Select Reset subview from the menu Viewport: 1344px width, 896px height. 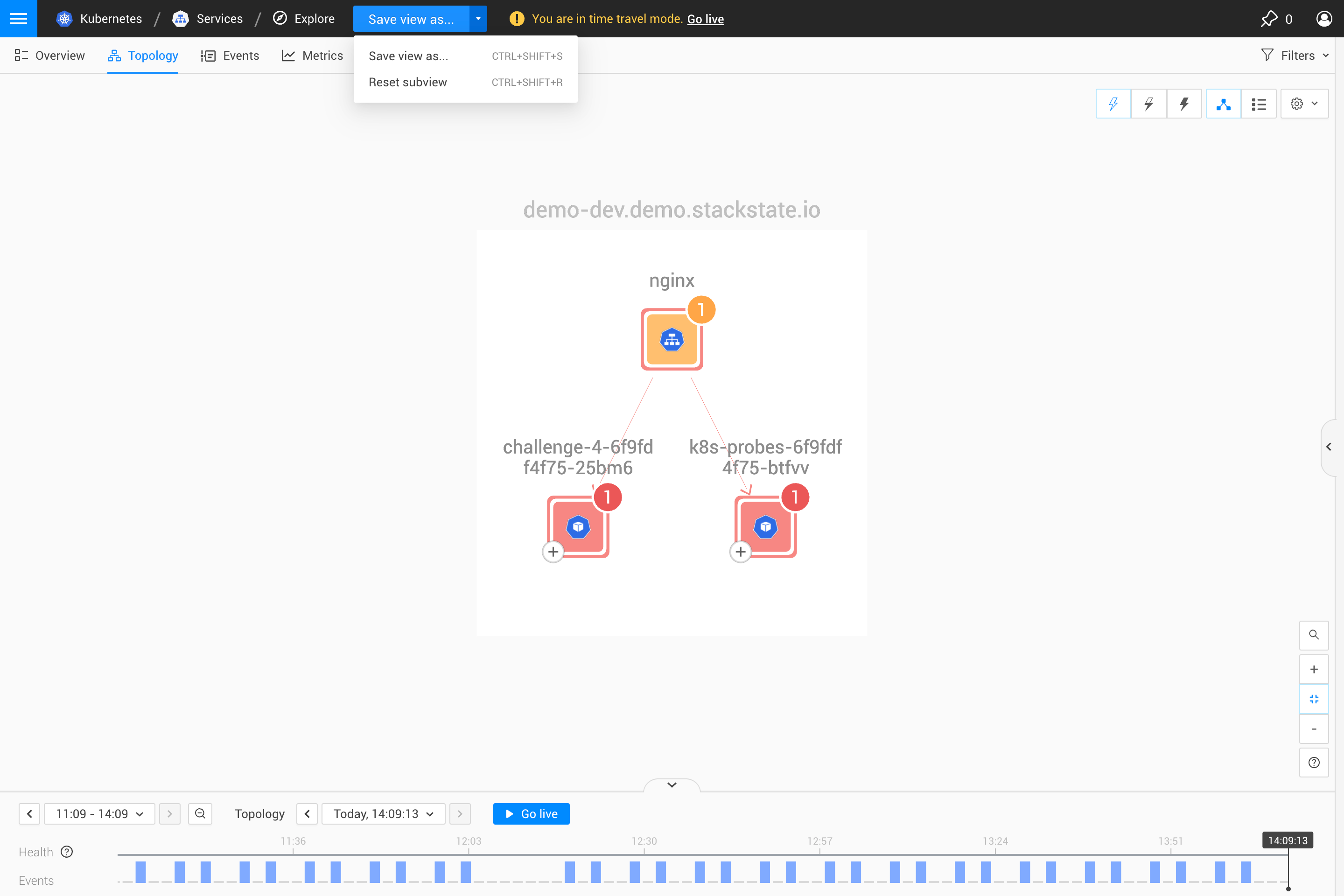pyautogui.click(x=407, y=82)
